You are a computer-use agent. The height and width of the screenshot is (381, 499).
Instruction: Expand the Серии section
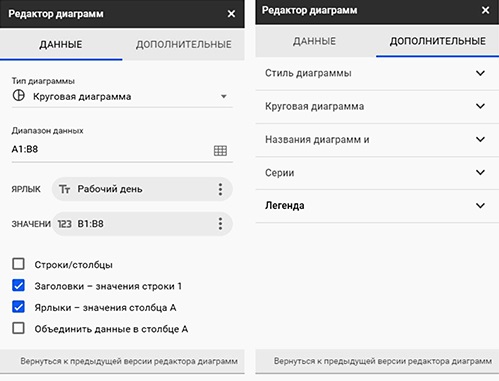click(377, 173)
